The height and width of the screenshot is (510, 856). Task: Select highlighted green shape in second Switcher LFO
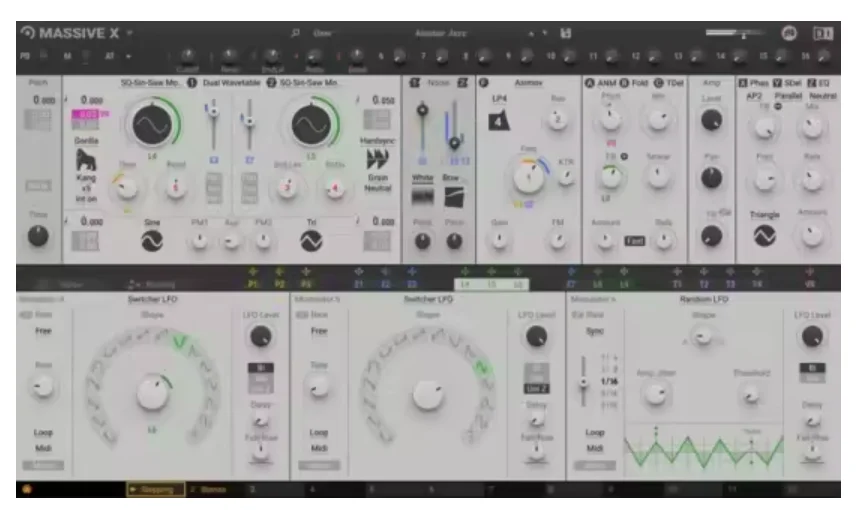pos(482,369)
